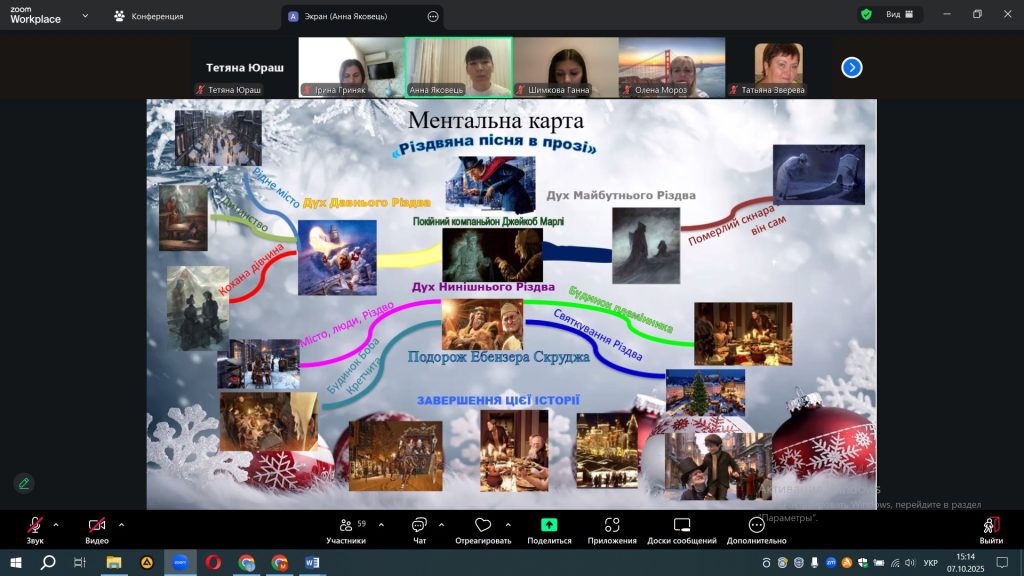Click the green encryption shield icon
Viewport: 1024px width, 576px height.
[x=866, y=15]
